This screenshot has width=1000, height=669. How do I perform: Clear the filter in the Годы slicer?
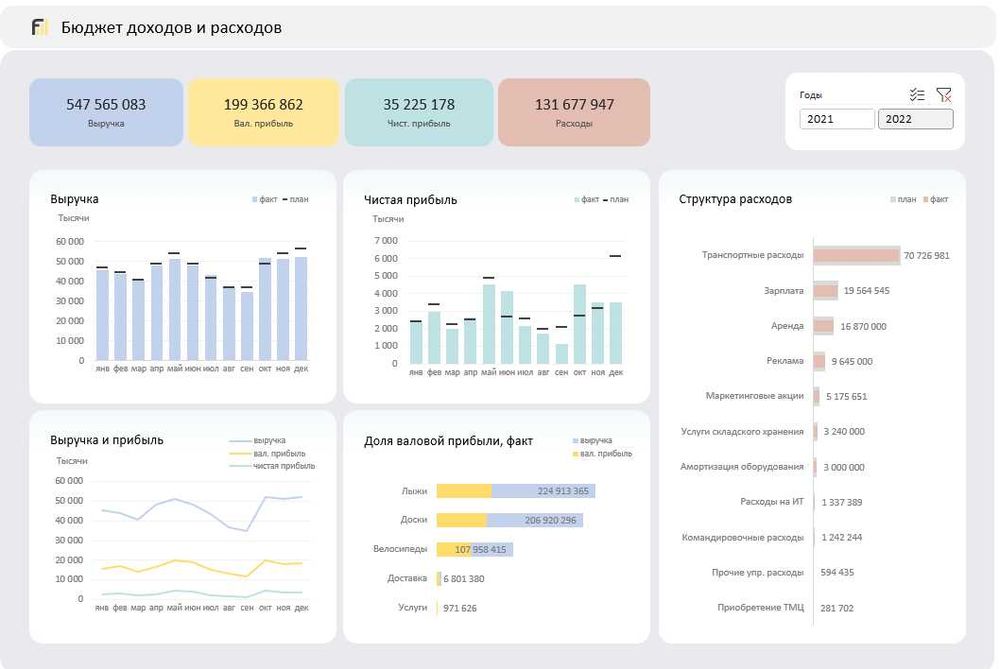[x=944, y=95]
